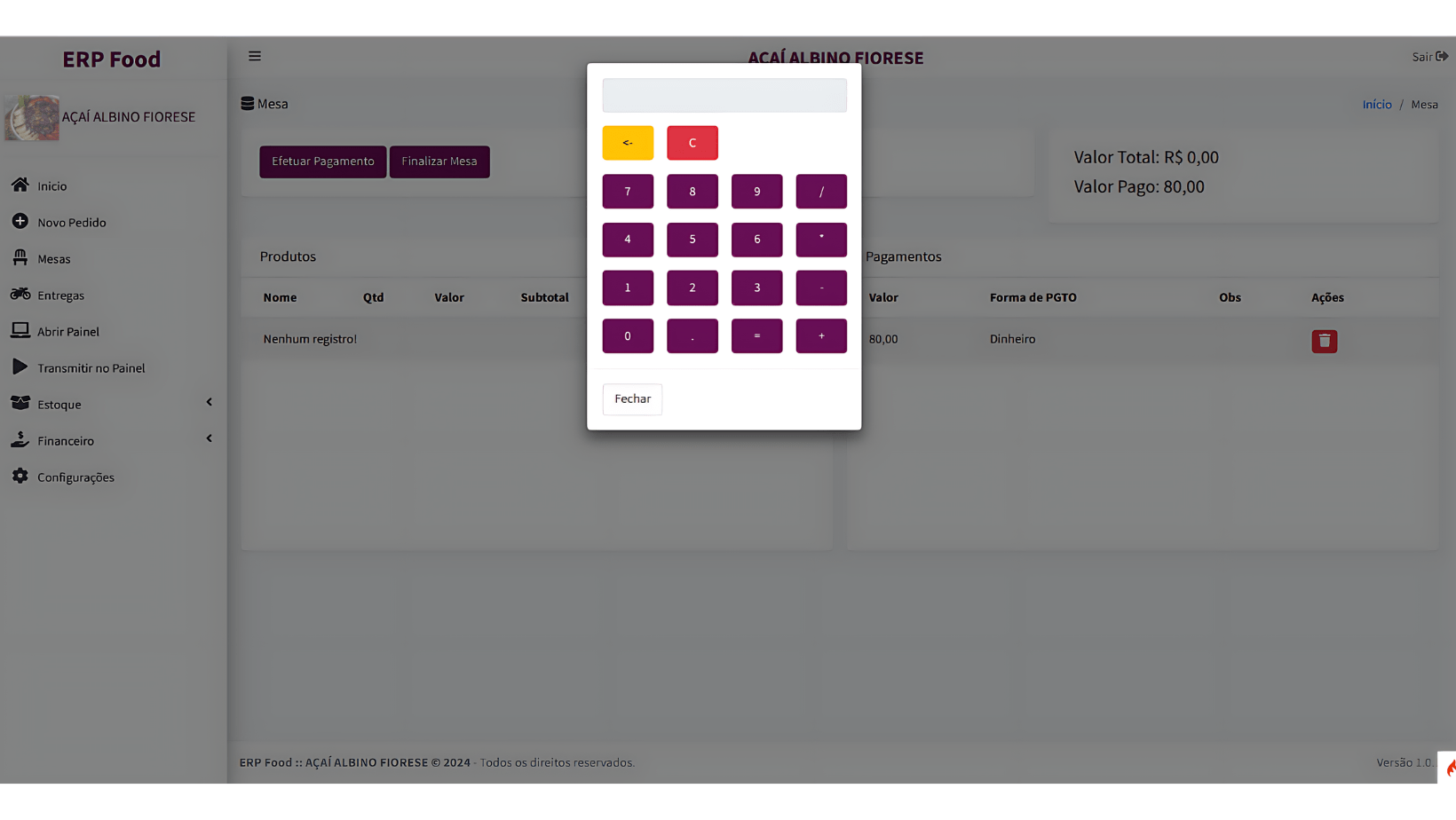Open Novo Pedido from the sidebar
Screen dimensions: 1456x820
71,223
